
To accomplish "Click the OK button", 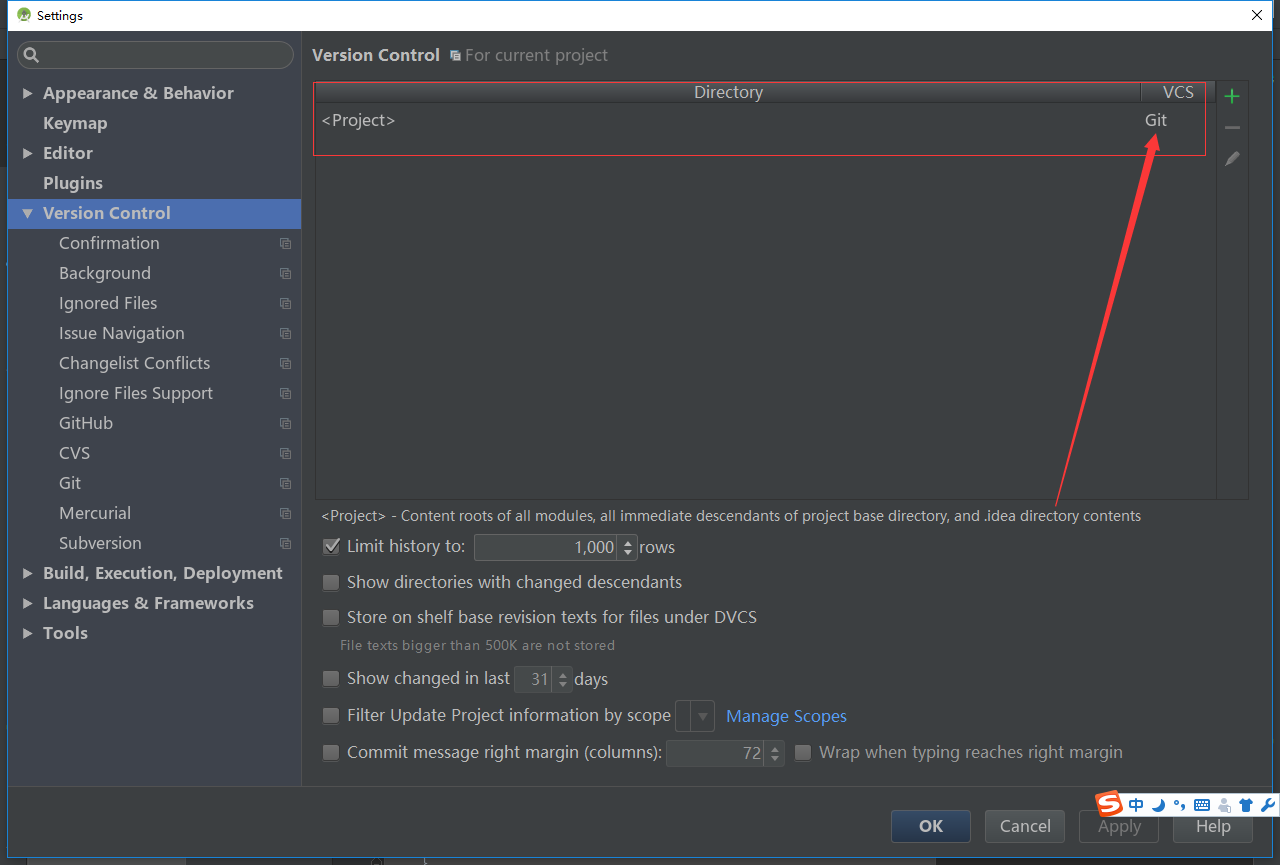I will (931, 826).
